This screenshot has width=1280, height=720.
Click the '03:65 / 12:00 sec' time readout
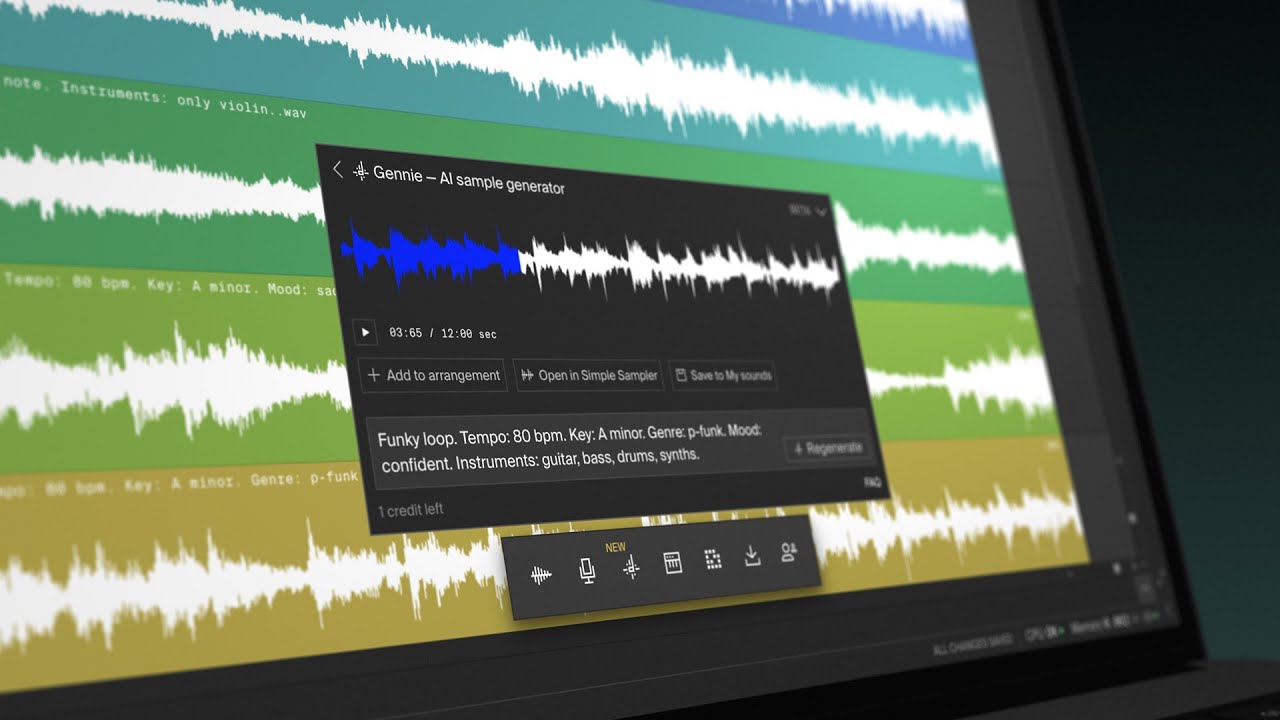[443, 333]
